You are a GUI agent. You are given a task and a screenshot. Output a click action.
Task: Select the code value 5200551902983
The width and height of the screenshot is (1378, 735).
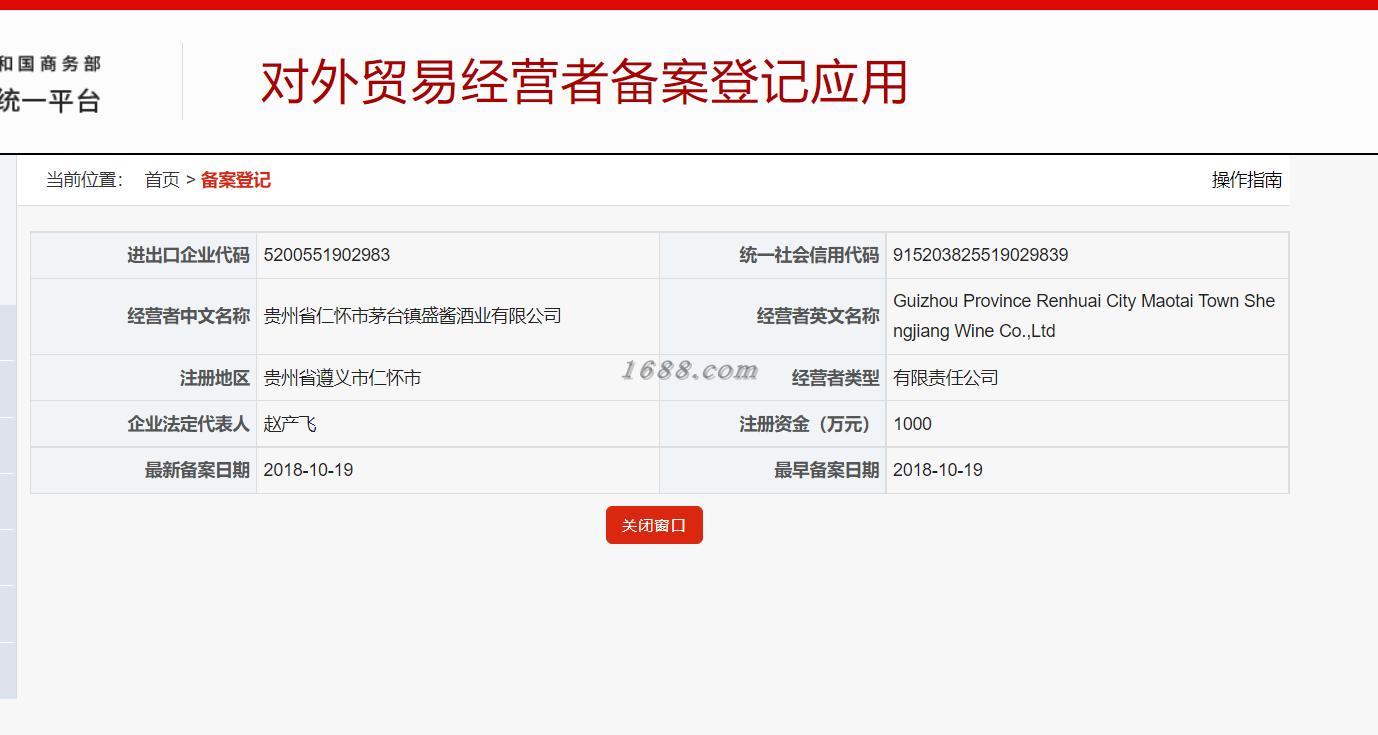(327, 255)
